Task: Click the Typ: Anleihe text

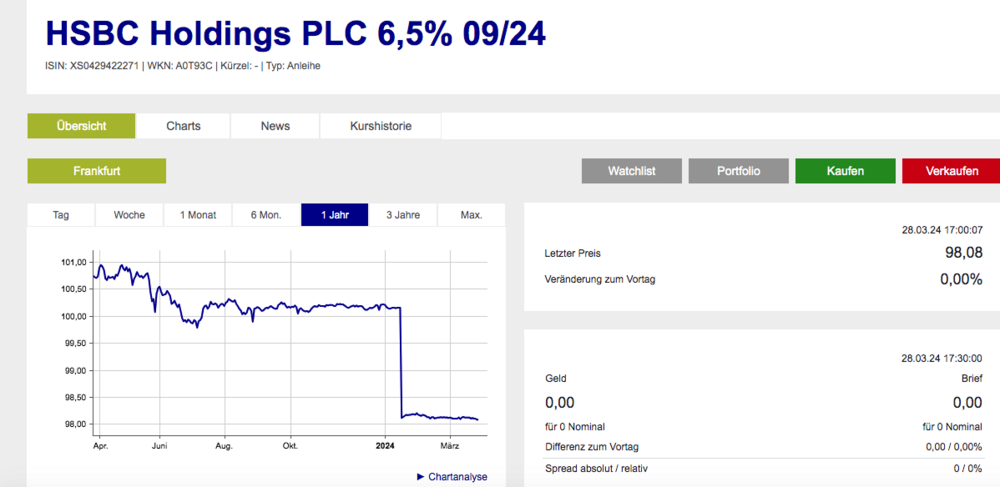Action: [x=293, y=66]
